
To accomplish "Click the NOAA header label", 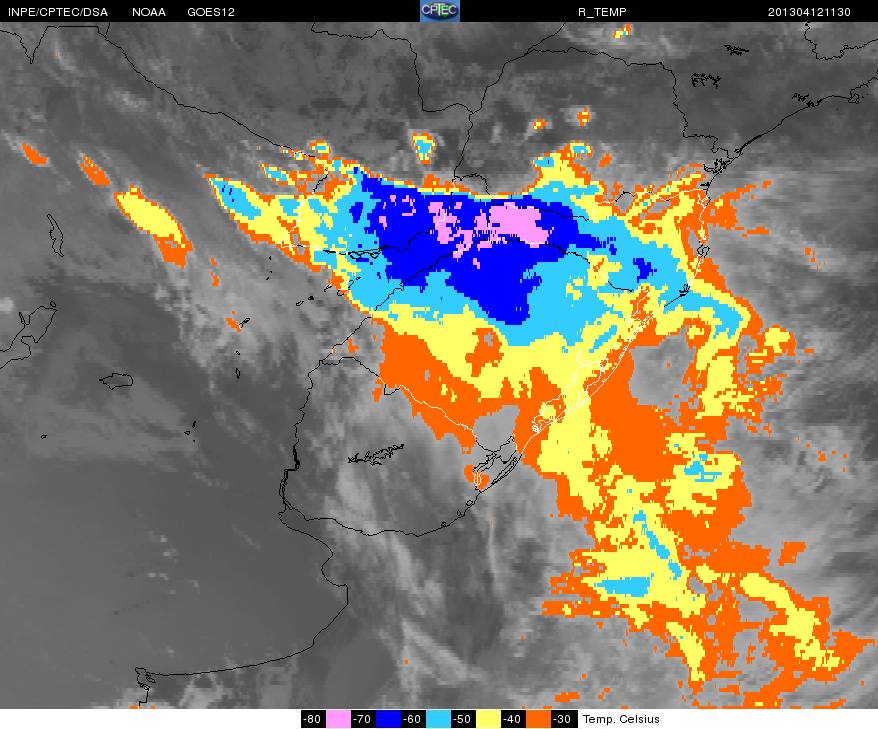I will click(x=149, y=12).
